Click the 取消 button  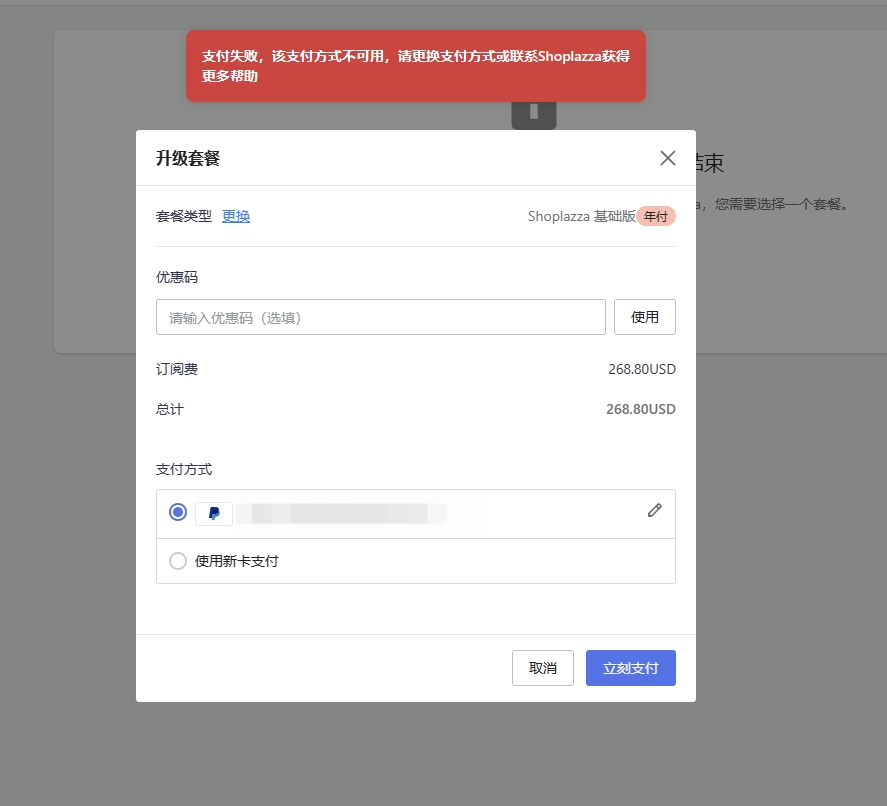(x=543, y=668)
